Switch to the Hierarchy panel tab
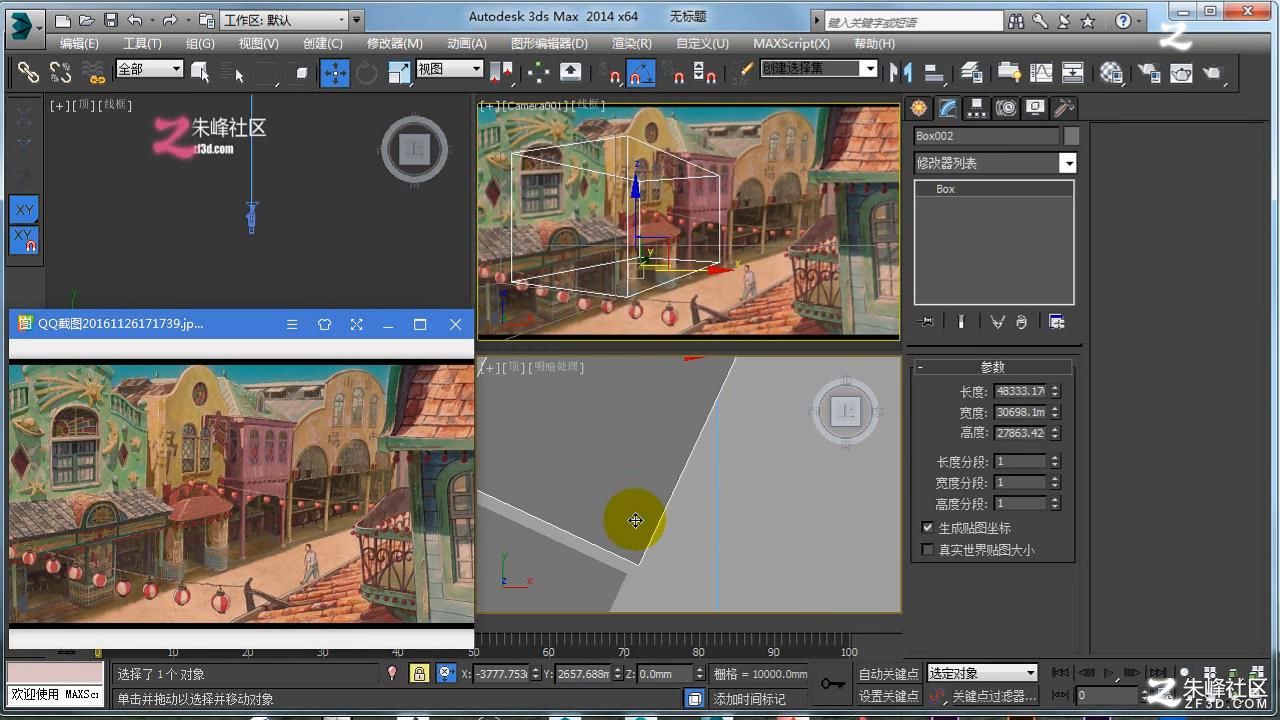The image size is (1280, 720). 977,108
